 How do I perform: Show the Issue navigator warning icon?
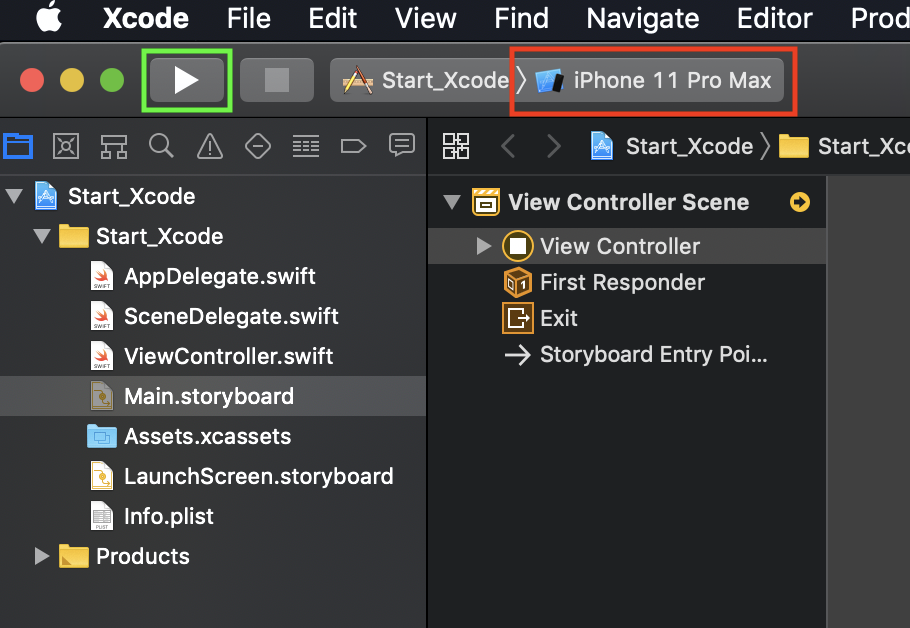(x=210, y=146)
